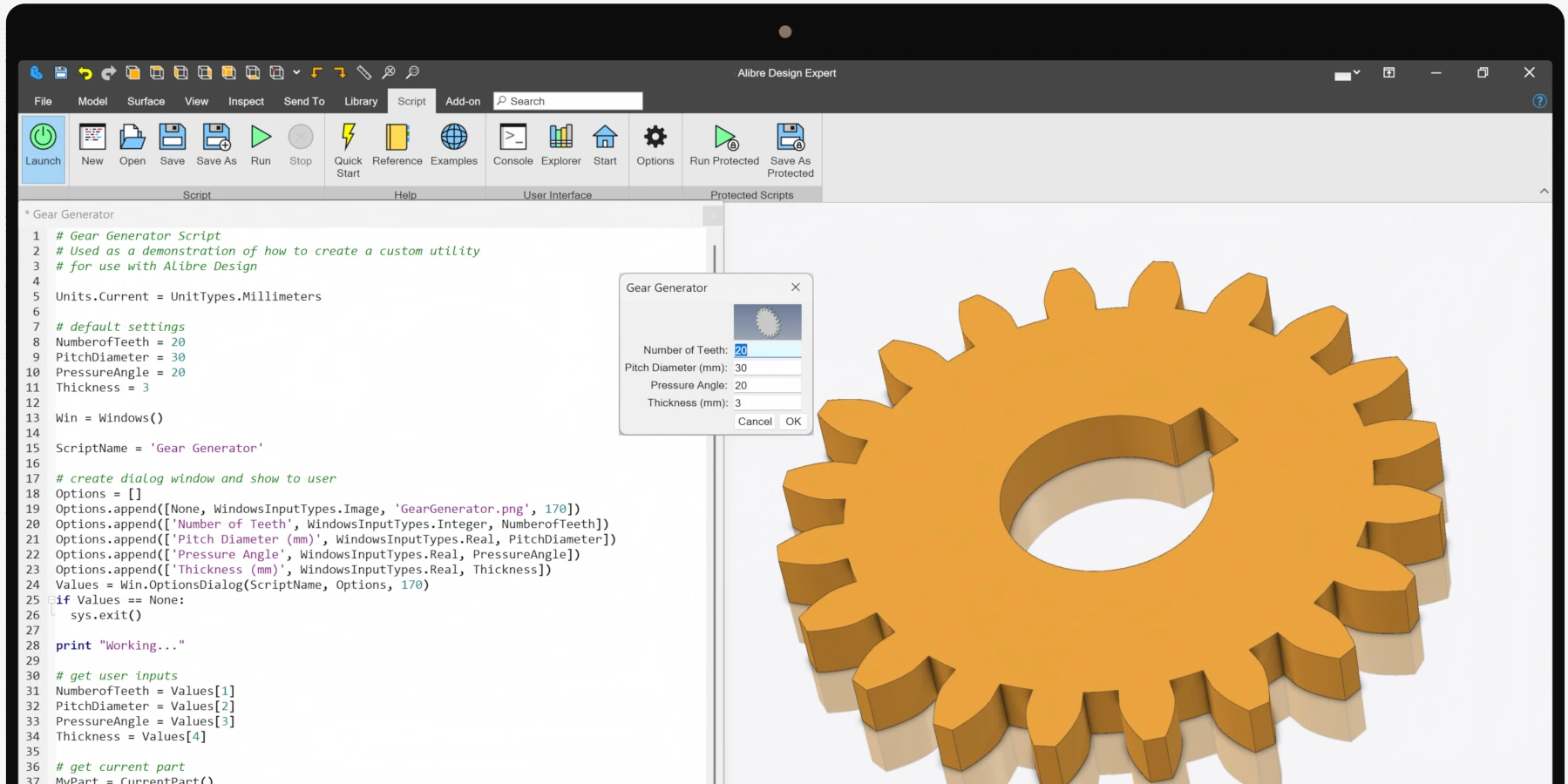This screenshot has height=784, width=1568.
Task: Switch to front view cube icon
Action: 133,72
